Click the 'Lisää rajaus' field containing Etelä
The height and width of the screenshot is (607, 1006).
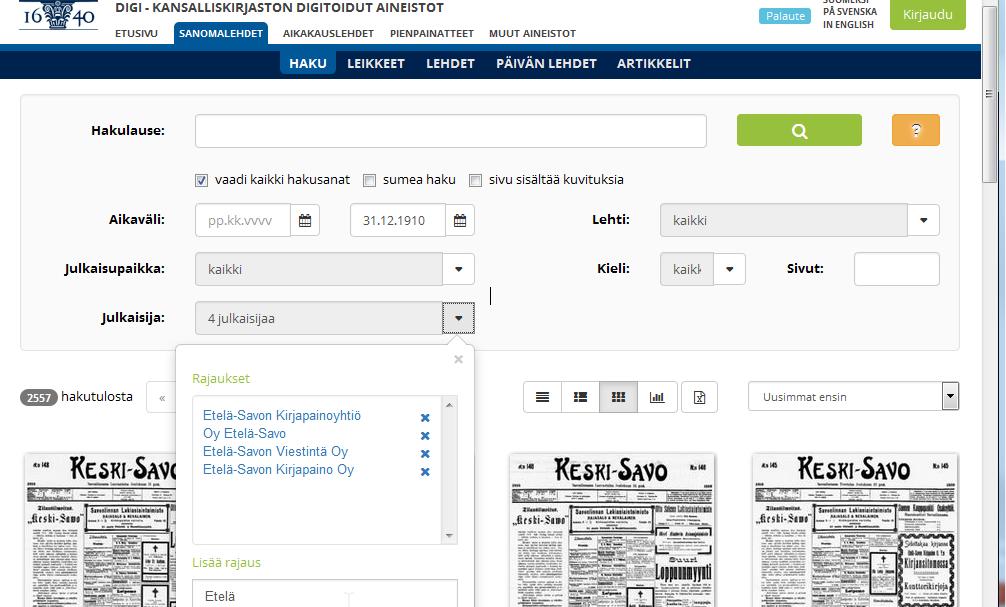tap(325, 595)
